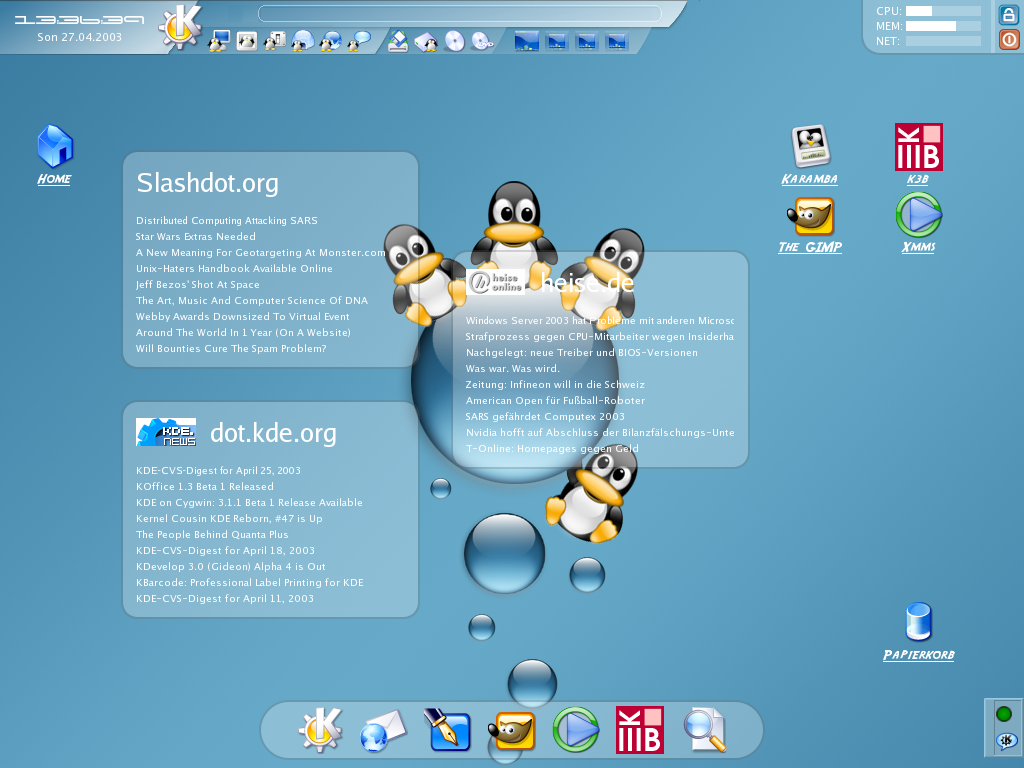The height and width of the screenshot is (768, 1024).
Task: Open 'Zeitung: Infineon will in die Schweiz'
Action: click(555, 385)
